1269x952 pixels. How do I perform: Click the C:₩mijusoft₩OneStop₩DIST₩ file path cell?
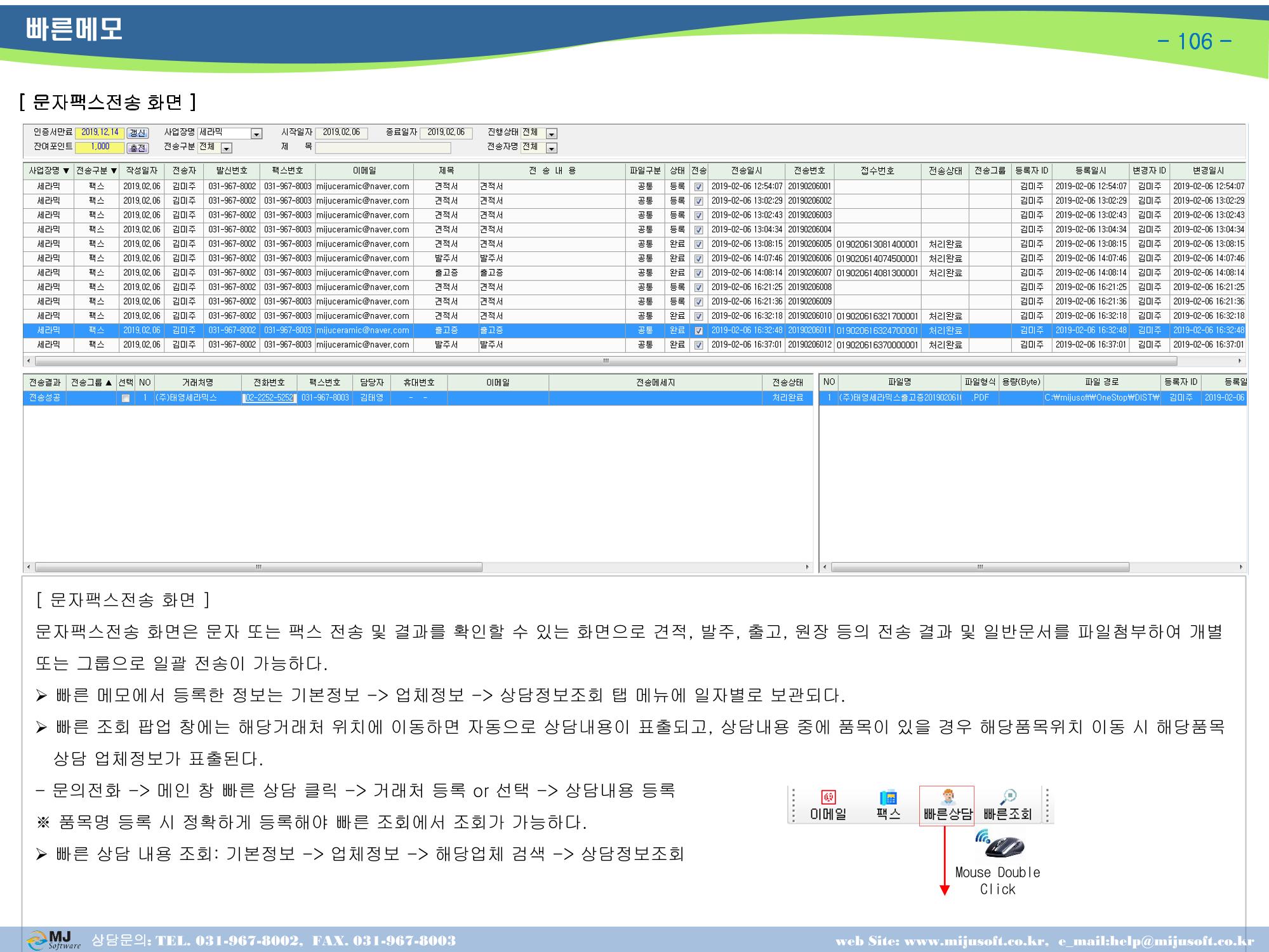1102,398
